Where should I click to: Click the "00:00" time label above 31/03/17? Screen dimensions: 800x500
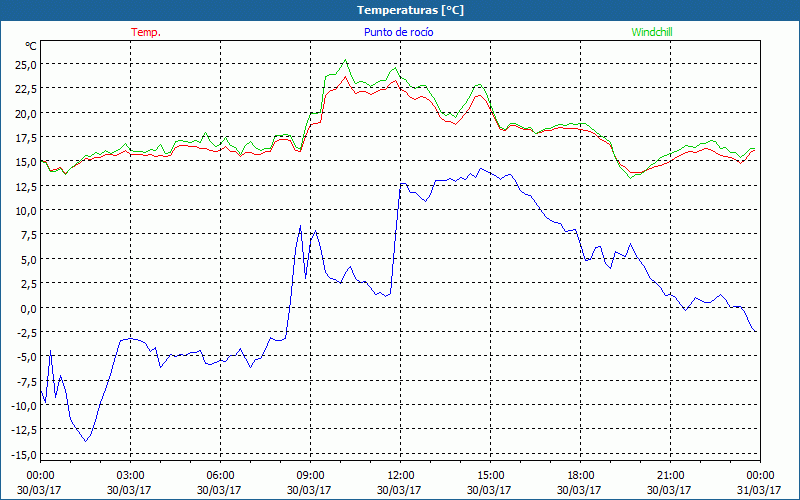point(760,476)
